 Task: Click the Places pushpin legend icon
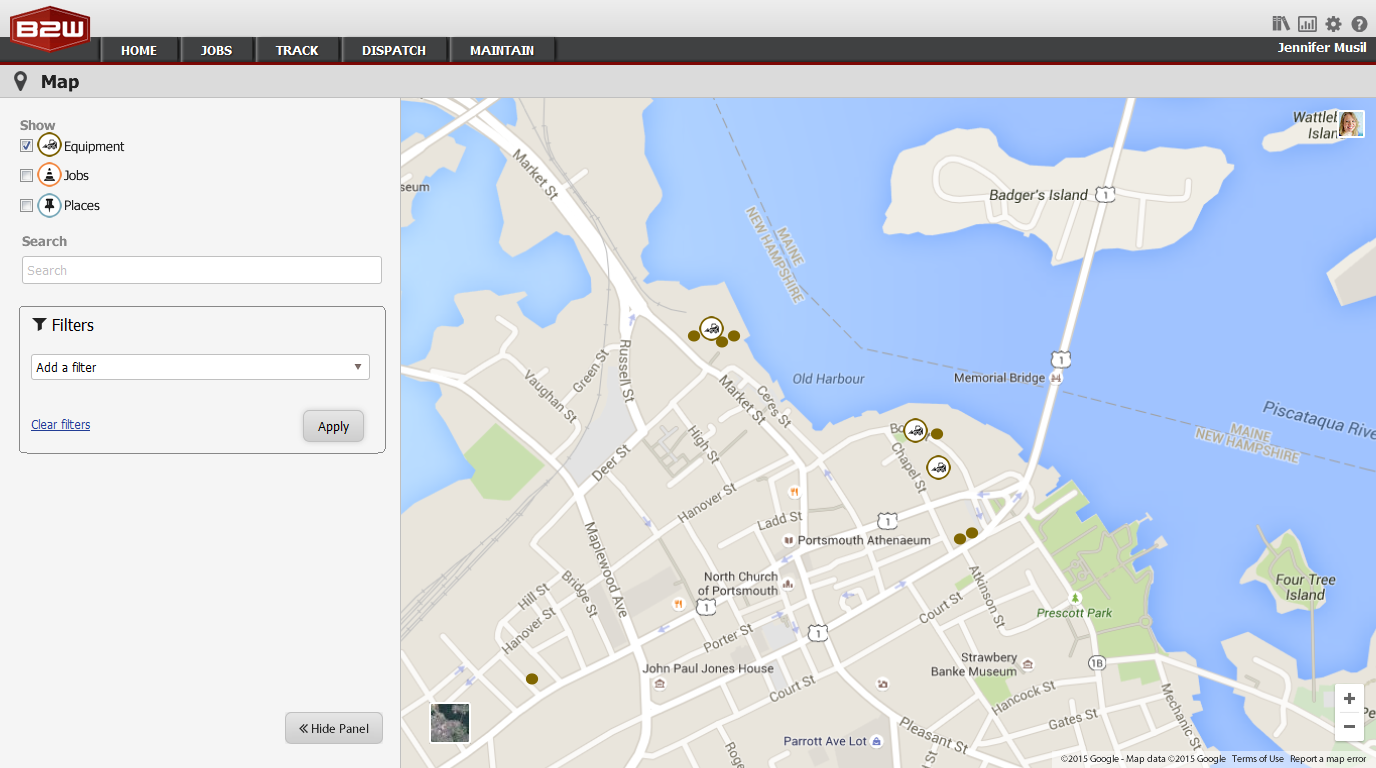[49, 205]
